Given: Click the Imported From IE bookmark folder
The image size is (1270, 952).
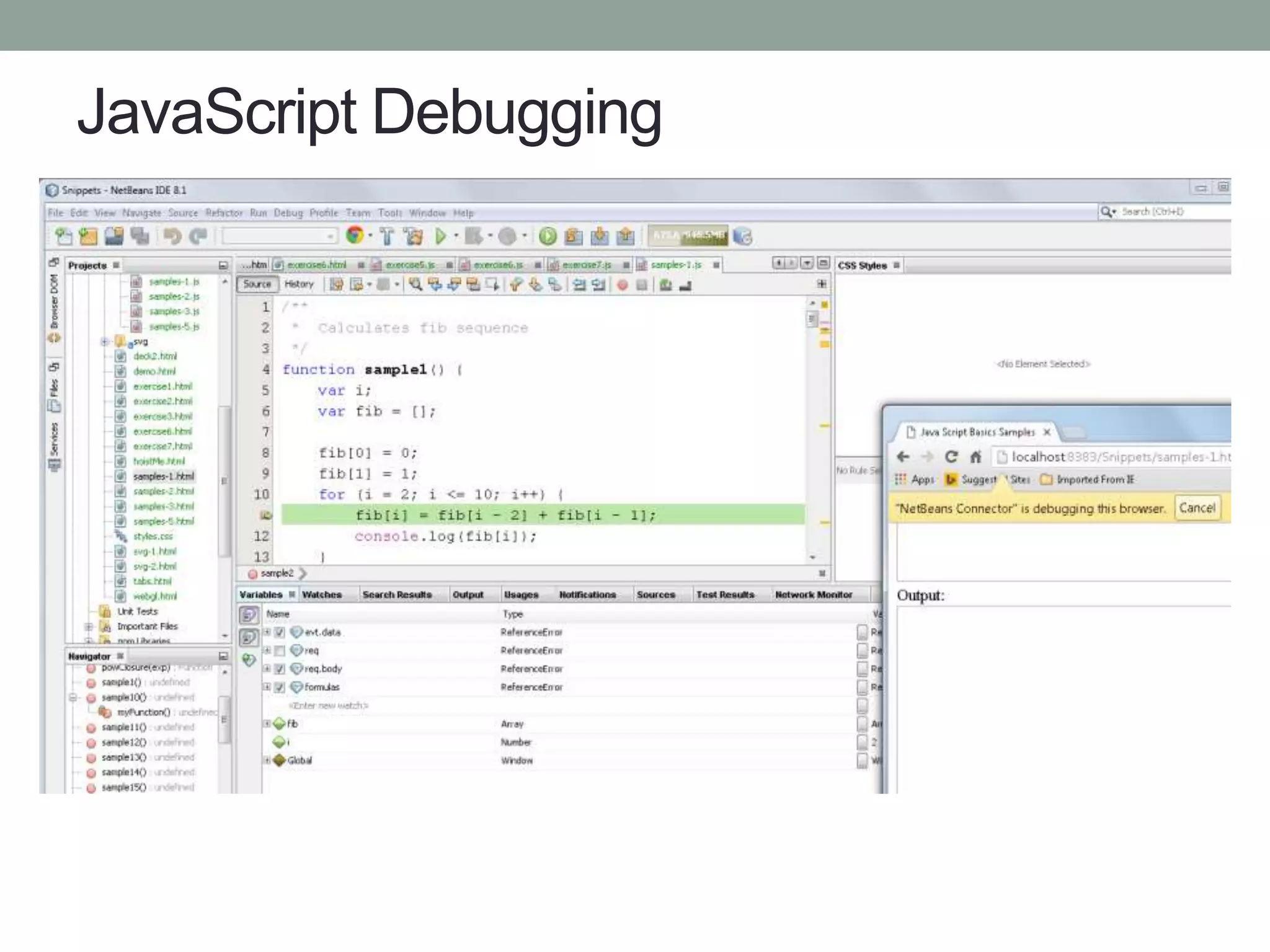Looking at the screenshot, I should [1088, 480].
